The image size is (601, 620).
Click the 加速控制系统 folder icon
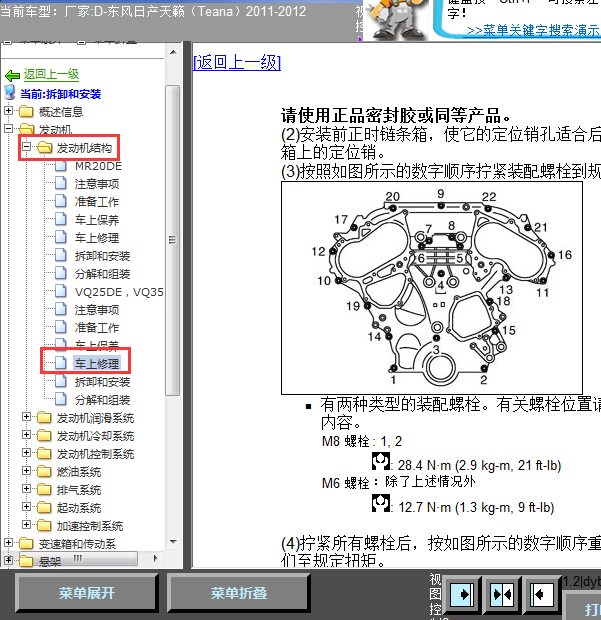[44, 525]
